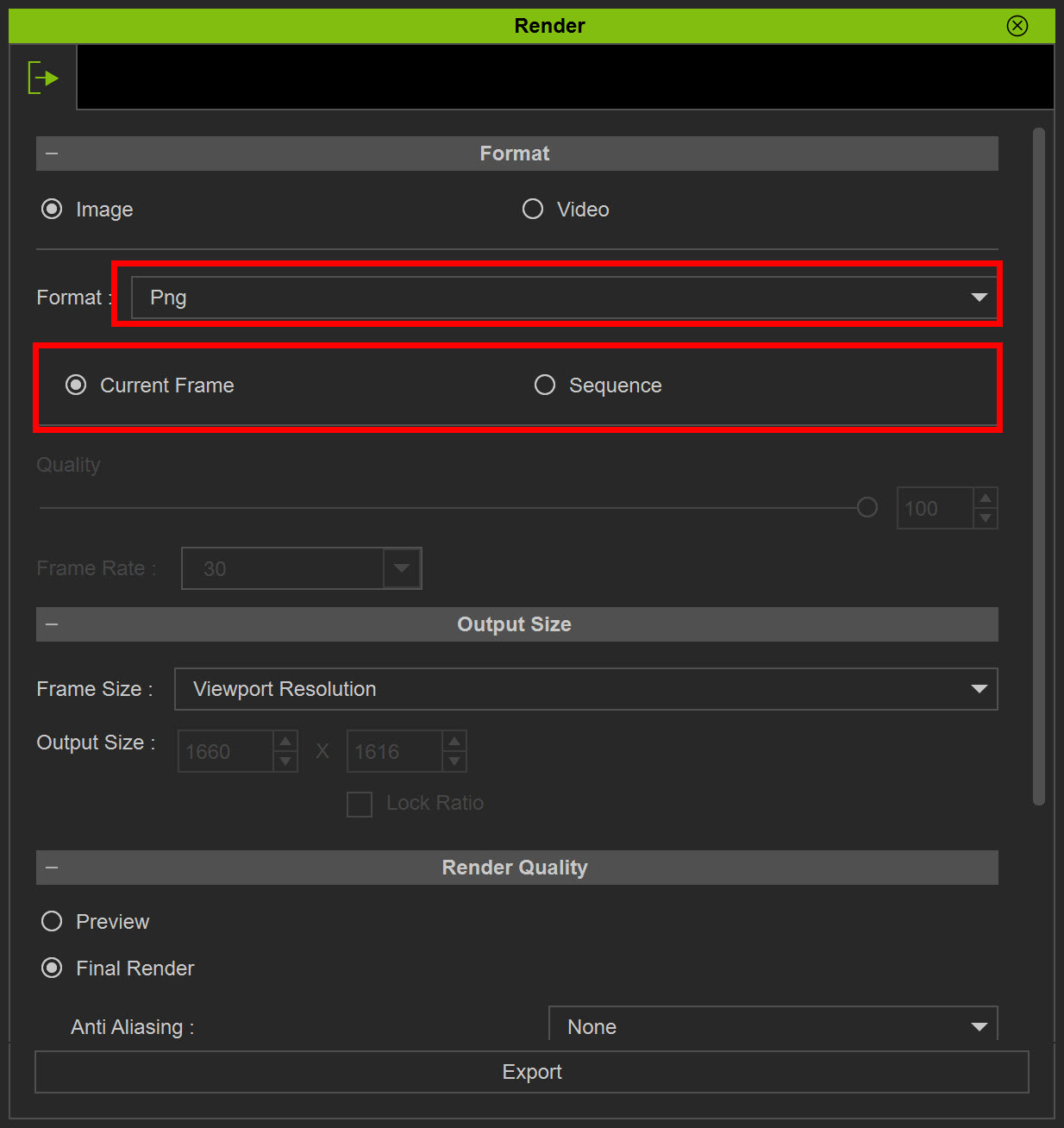The width and height of the screenshot is (1064, 1128).
Task: Select Preview render quality
Action: coord(52,921)
